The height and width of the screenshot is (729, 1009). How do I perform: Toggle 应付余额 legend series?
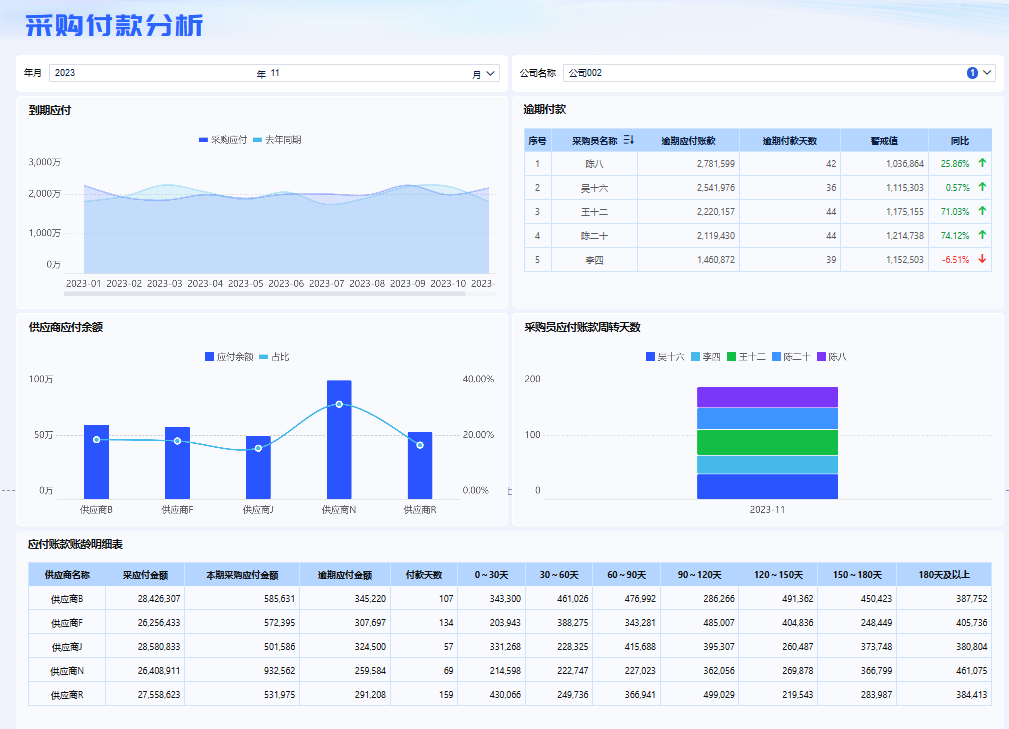click(229, 356)
